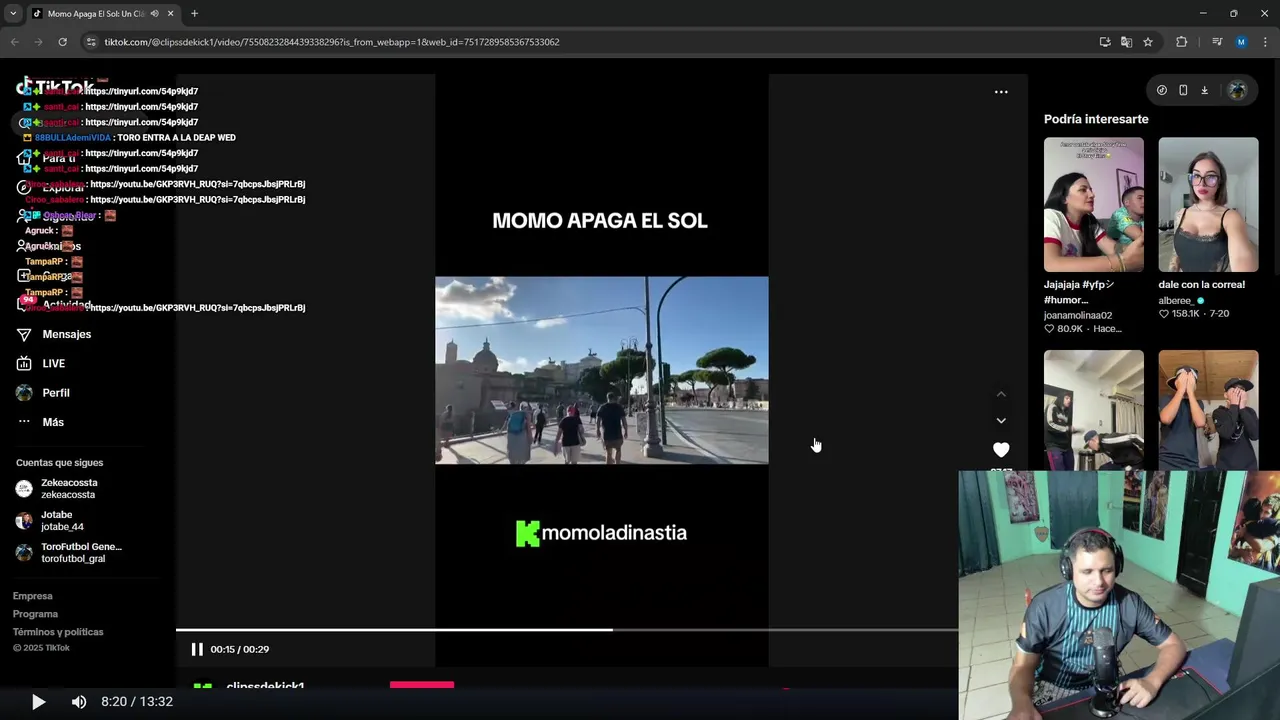1280x720 pixels.
Task: Install the web app from address bar
Action: tap(1105, 42)
